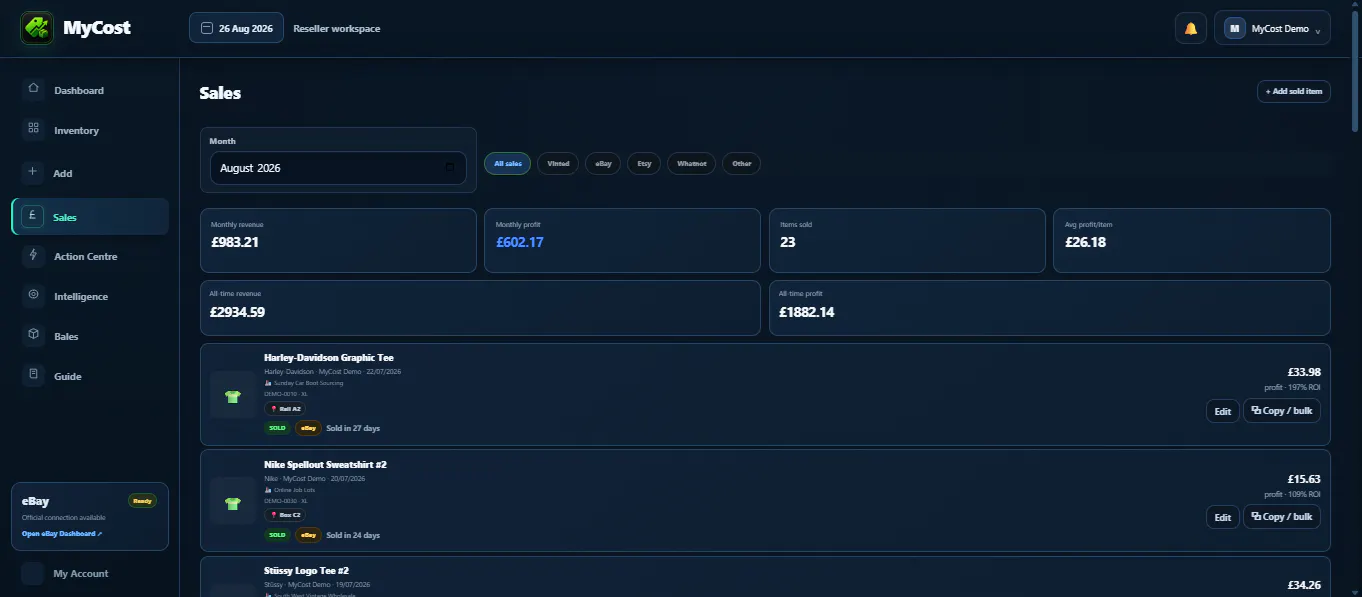1362x597 pixels.
Task: Edit the Nike Spellout Sweatshirt #2 sale
Action: 1222,517
